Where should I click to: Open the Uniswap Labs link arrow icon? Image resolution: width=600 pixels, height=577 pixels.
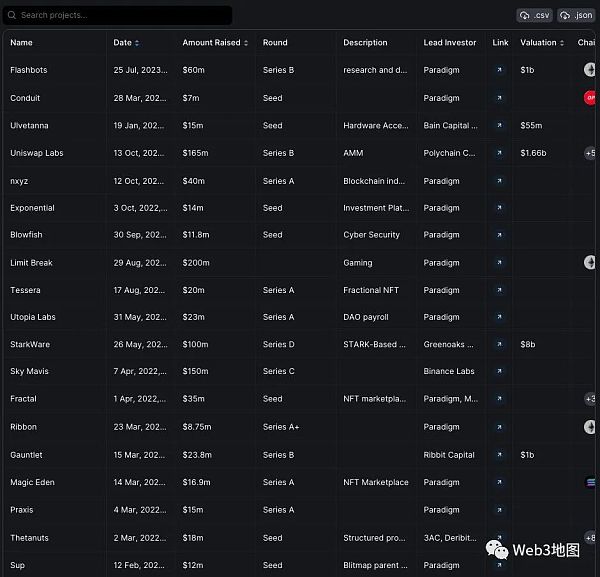pyautogui.click(x=500, y=153)
